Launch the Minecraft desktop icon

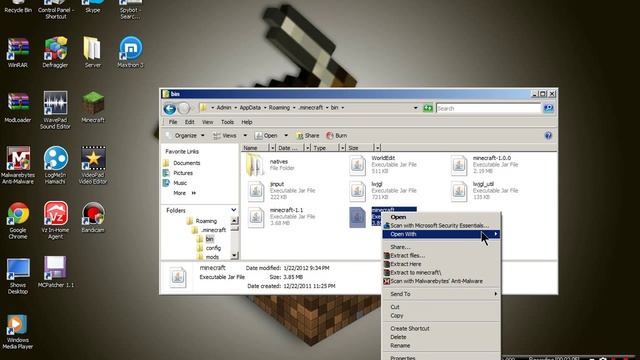coord(93,107)
